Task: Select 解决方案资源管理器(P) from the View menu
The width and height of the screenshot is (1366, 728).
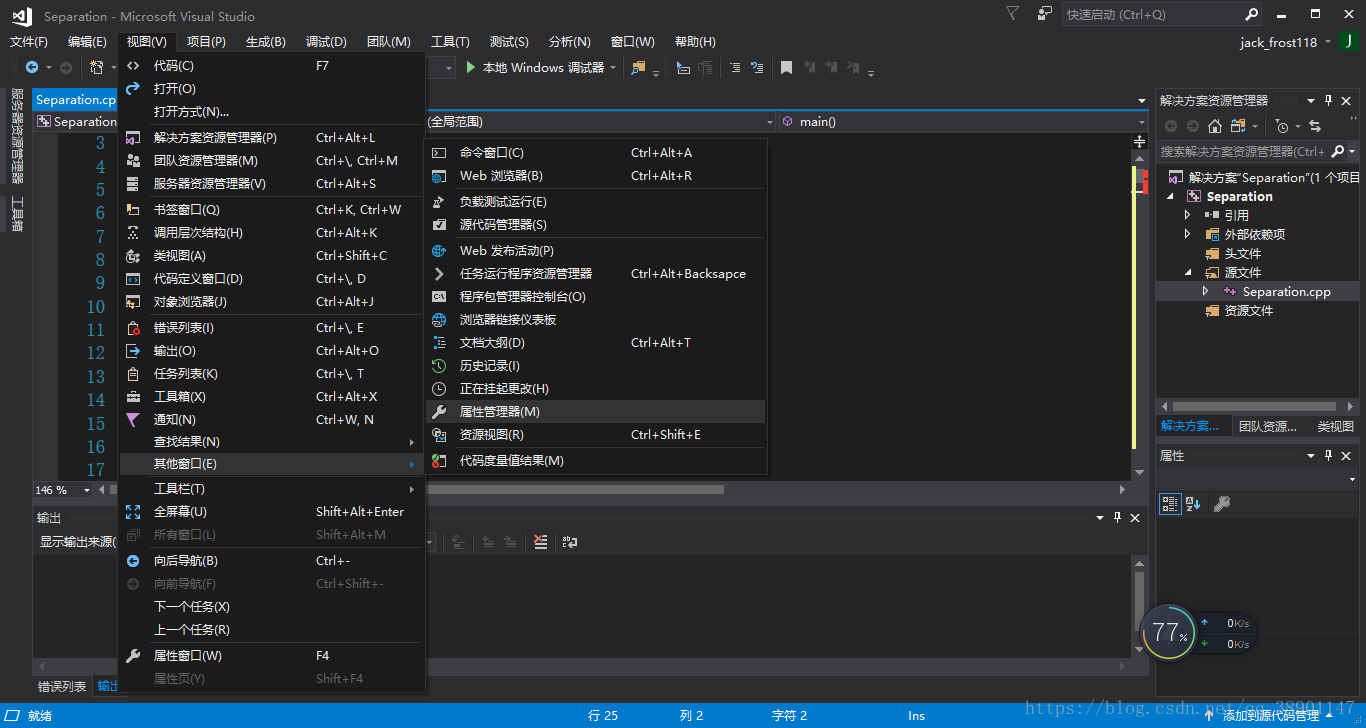Action: (x=272, y=137)
